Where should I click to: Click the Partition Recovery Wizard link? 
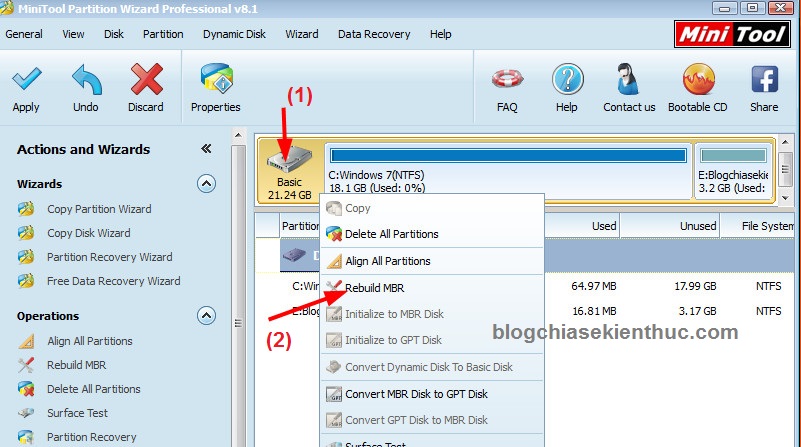[x=109, y=257]
